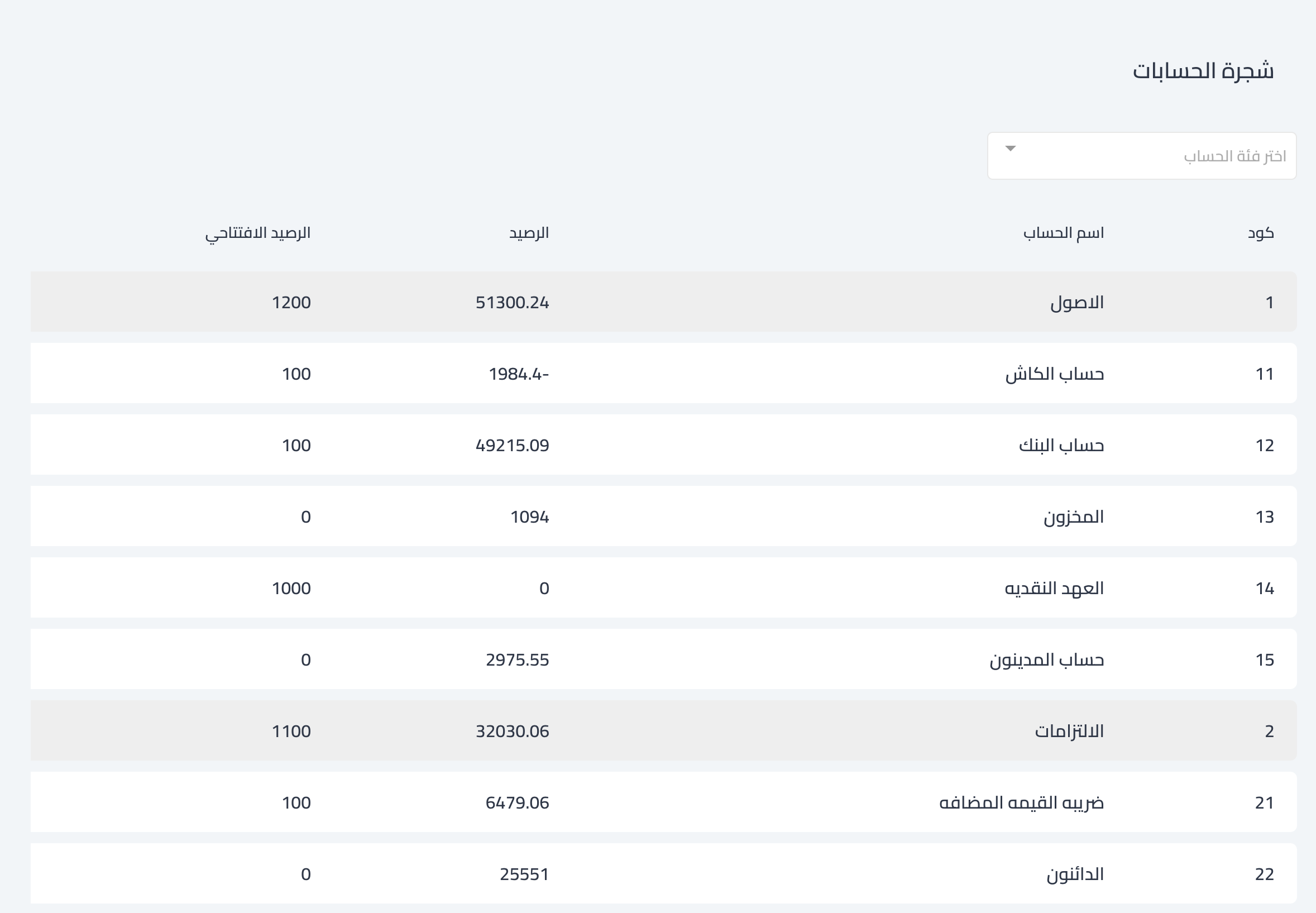Click balance 51300.24 in assets row

click(512, 302)
